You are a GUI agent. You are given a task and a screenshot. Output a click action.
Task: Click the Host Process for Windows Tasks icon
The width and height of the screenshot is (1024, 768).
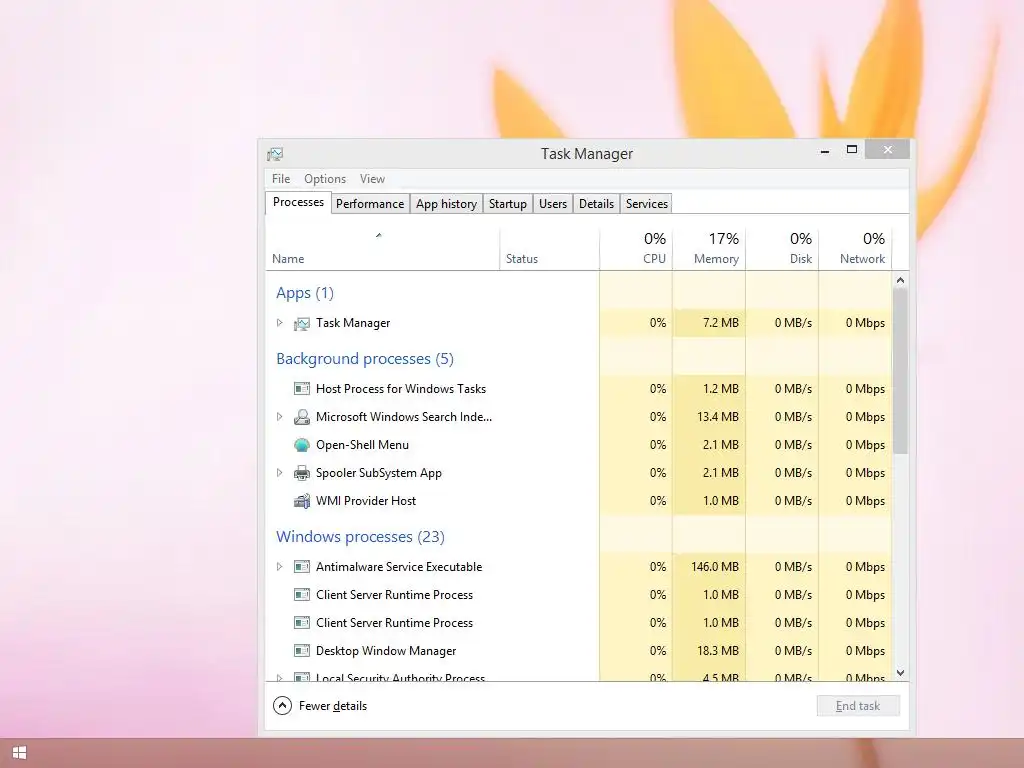pyautogui.click(x=302, y=389)
